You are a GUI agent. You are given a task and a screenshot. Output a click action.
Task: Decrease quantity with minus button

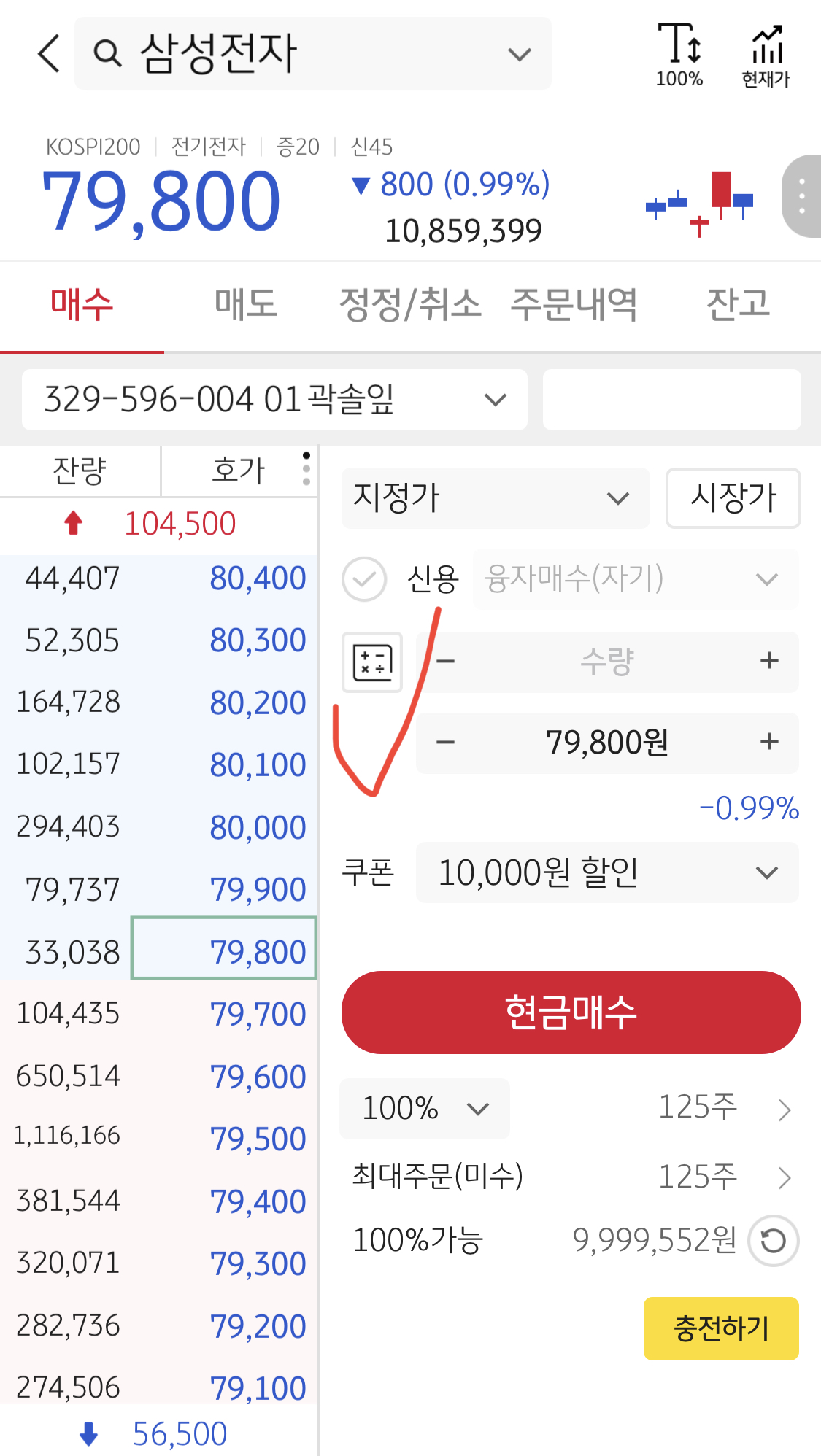pos(445,662)
